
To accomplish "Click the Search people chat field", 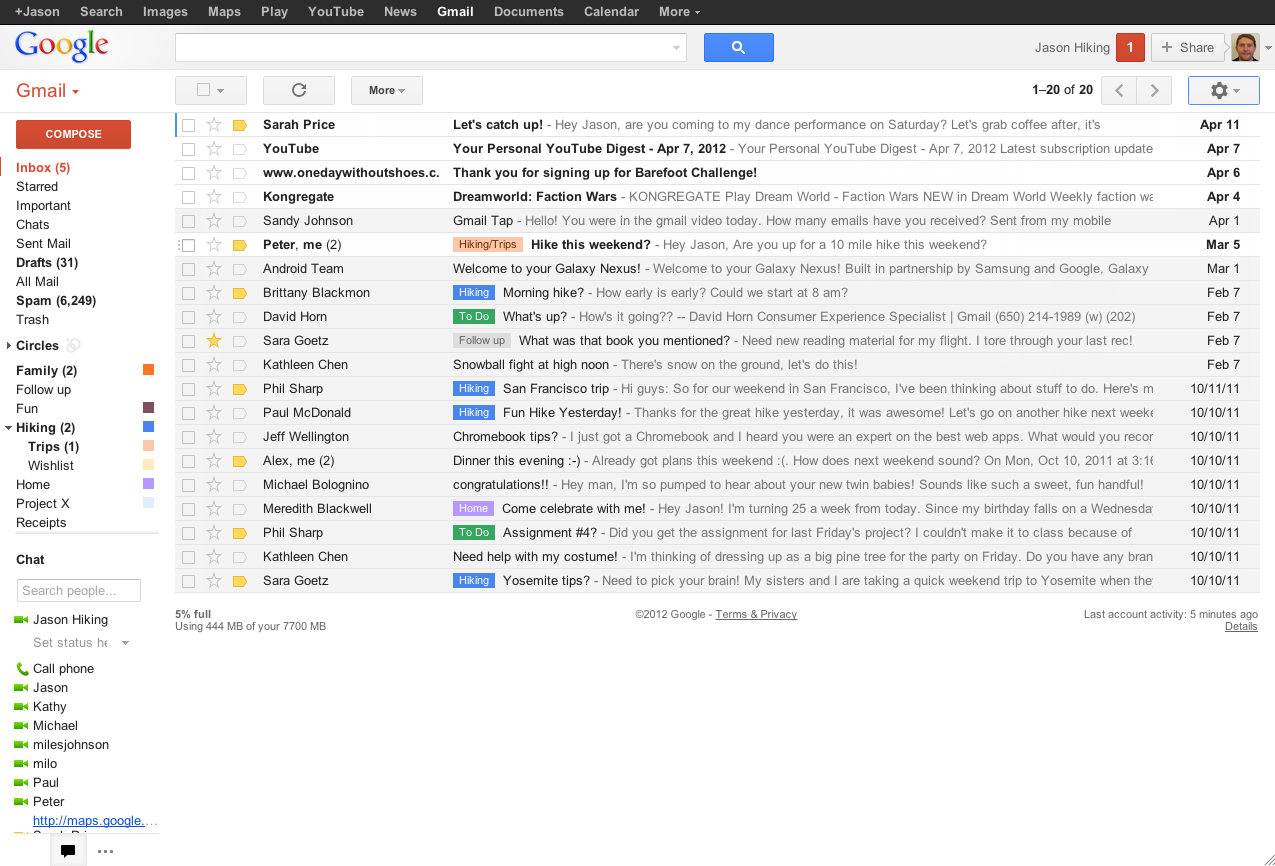I will tap(79, 591).
